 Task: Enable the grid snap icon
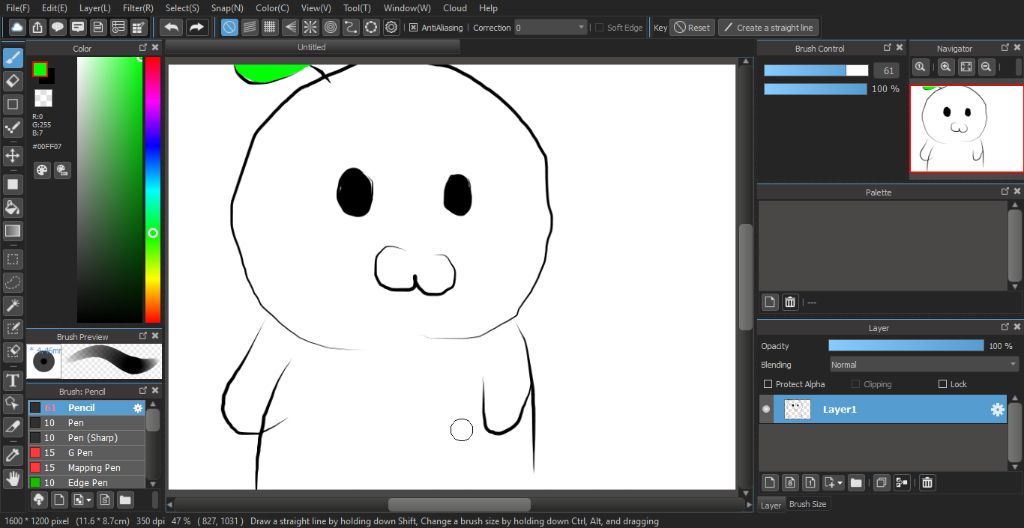270,27
